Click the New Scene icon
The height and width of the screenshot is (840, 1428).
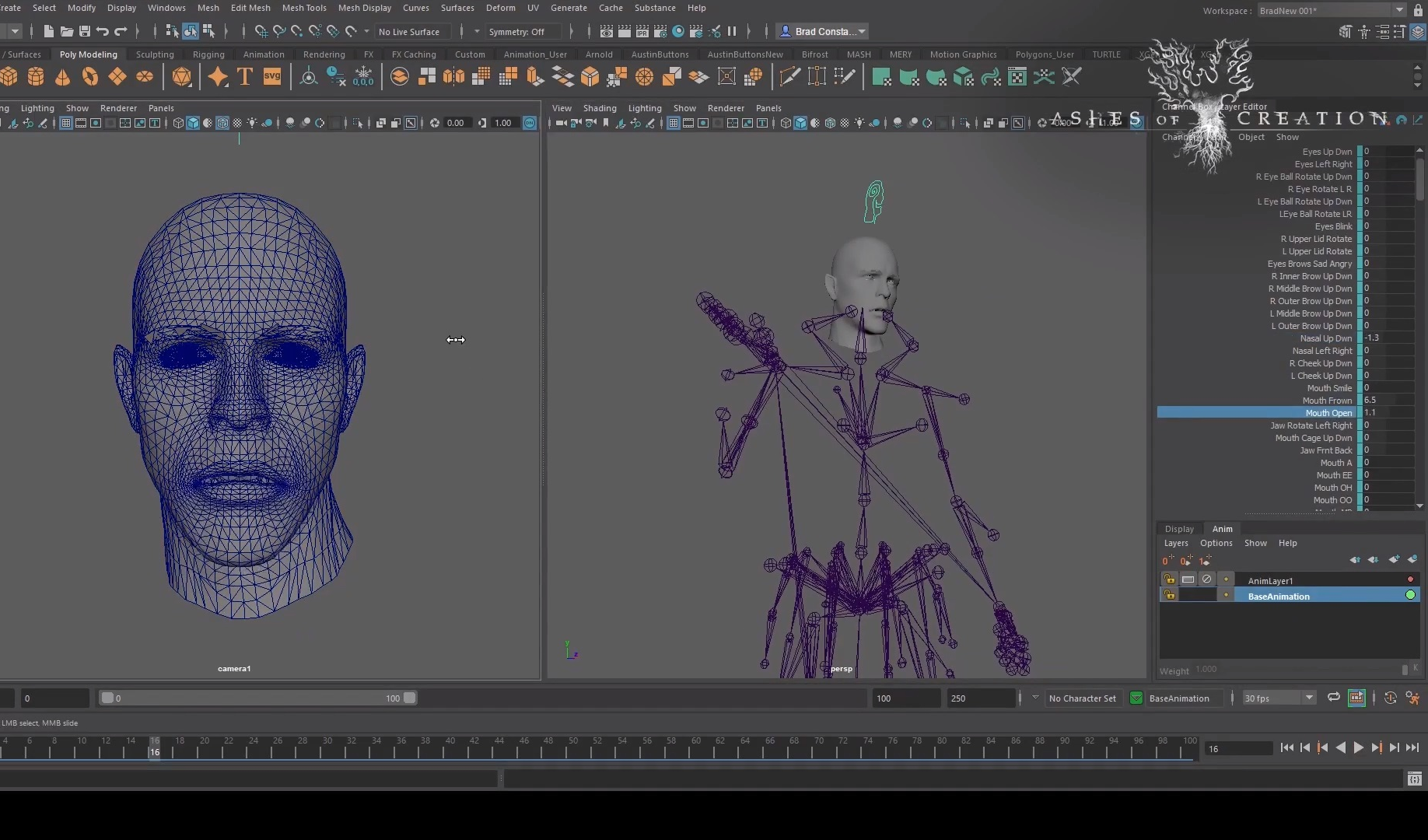tap(48, 31)
